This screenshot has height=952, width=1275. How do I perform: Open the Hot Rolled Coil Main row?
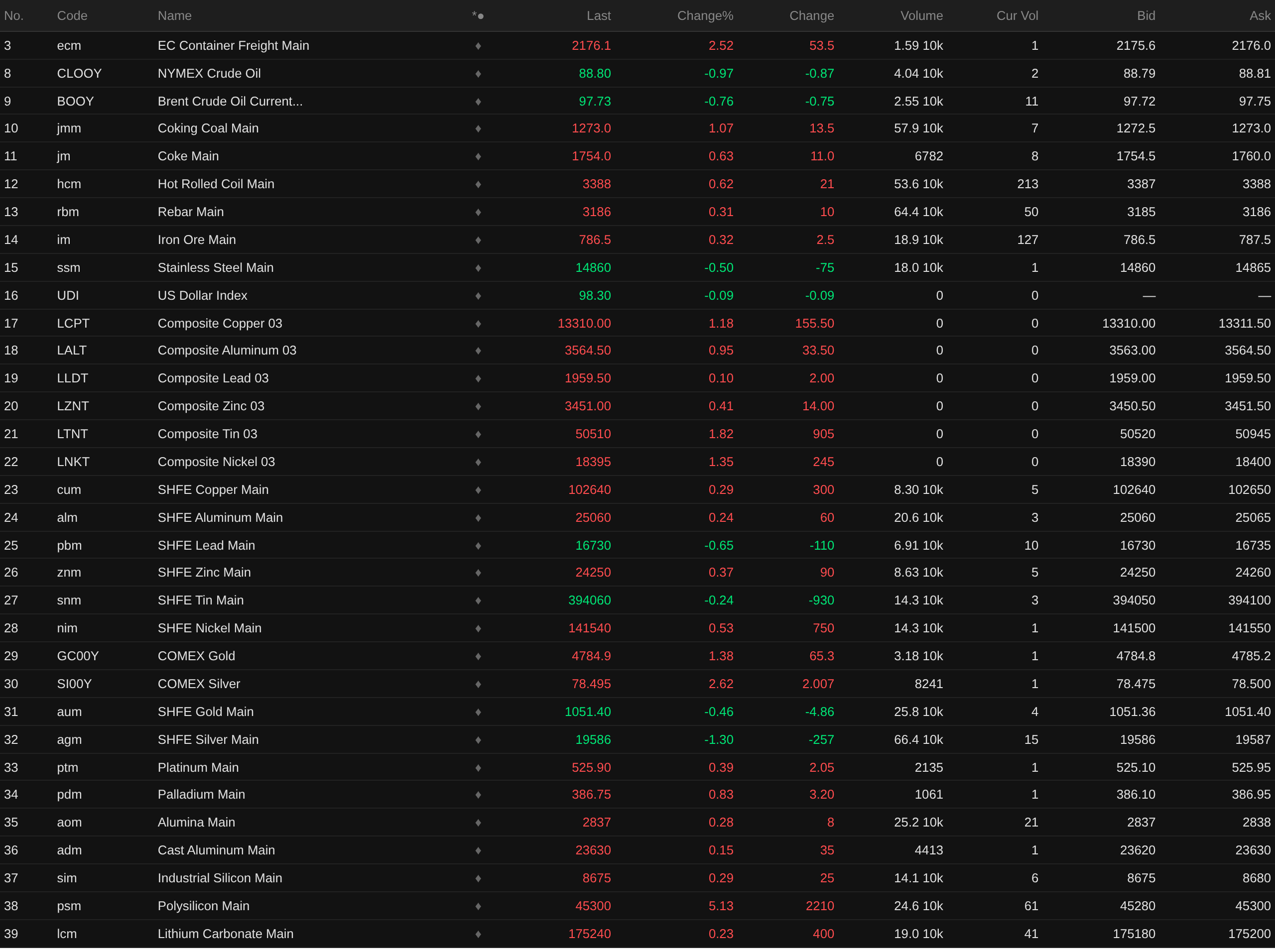[x=216, y=184]
